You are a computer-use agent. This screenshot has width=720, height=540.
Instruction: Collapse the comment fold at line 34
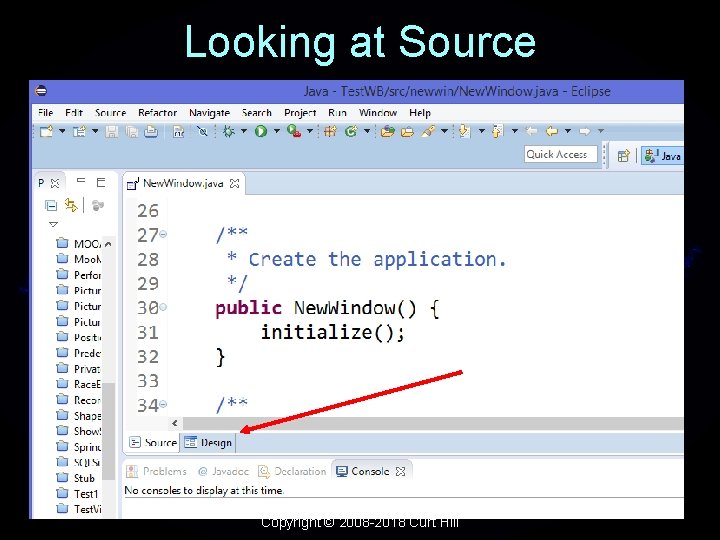pyautogui.click(x=163, y=404)
